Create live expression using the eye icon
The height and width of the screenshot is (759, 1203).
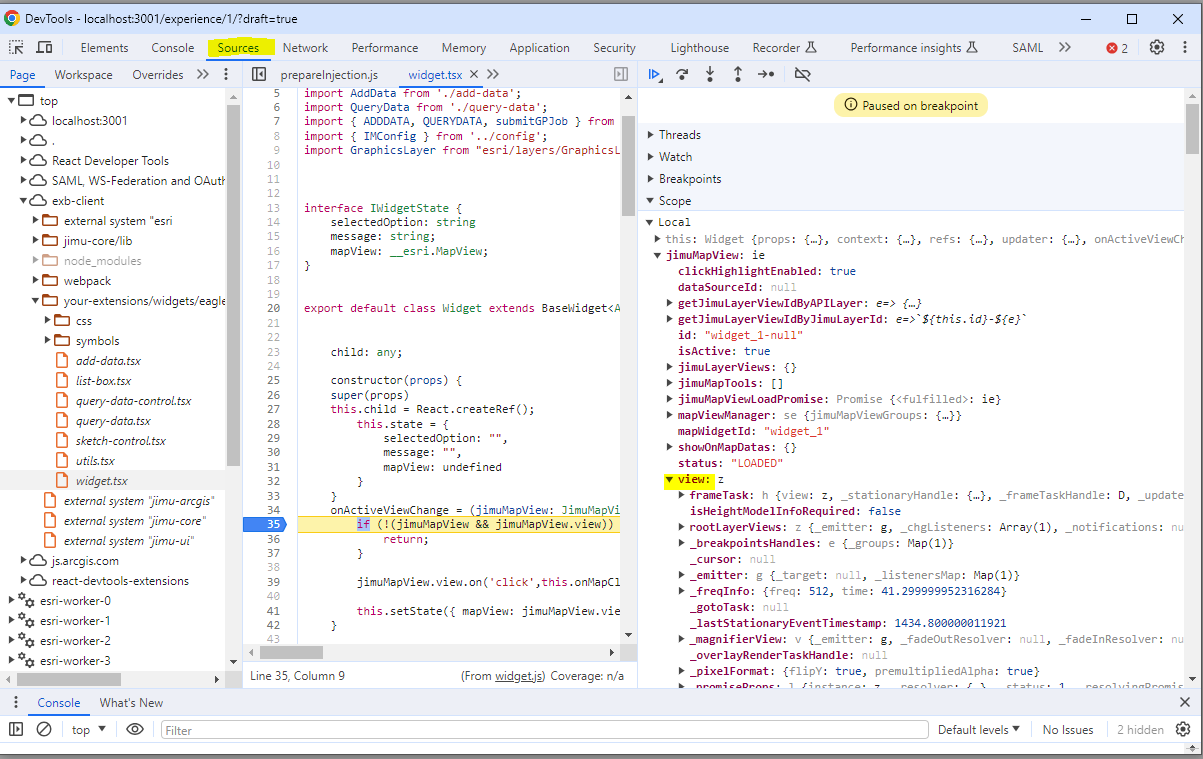135,730
